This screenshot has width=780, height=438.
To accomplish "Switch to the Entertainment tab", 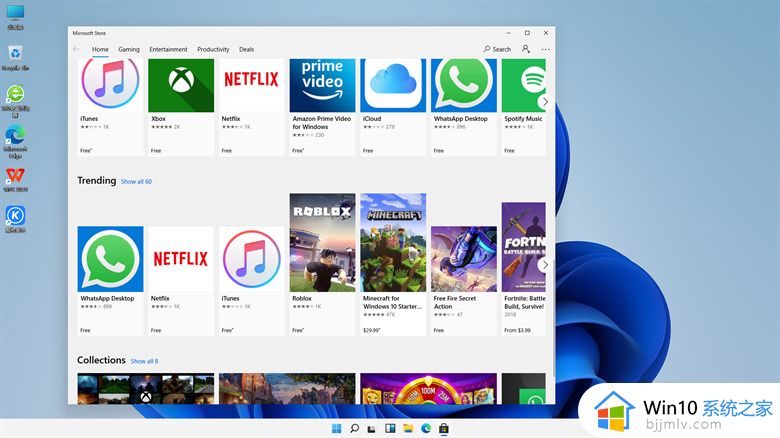I will 168,49.
